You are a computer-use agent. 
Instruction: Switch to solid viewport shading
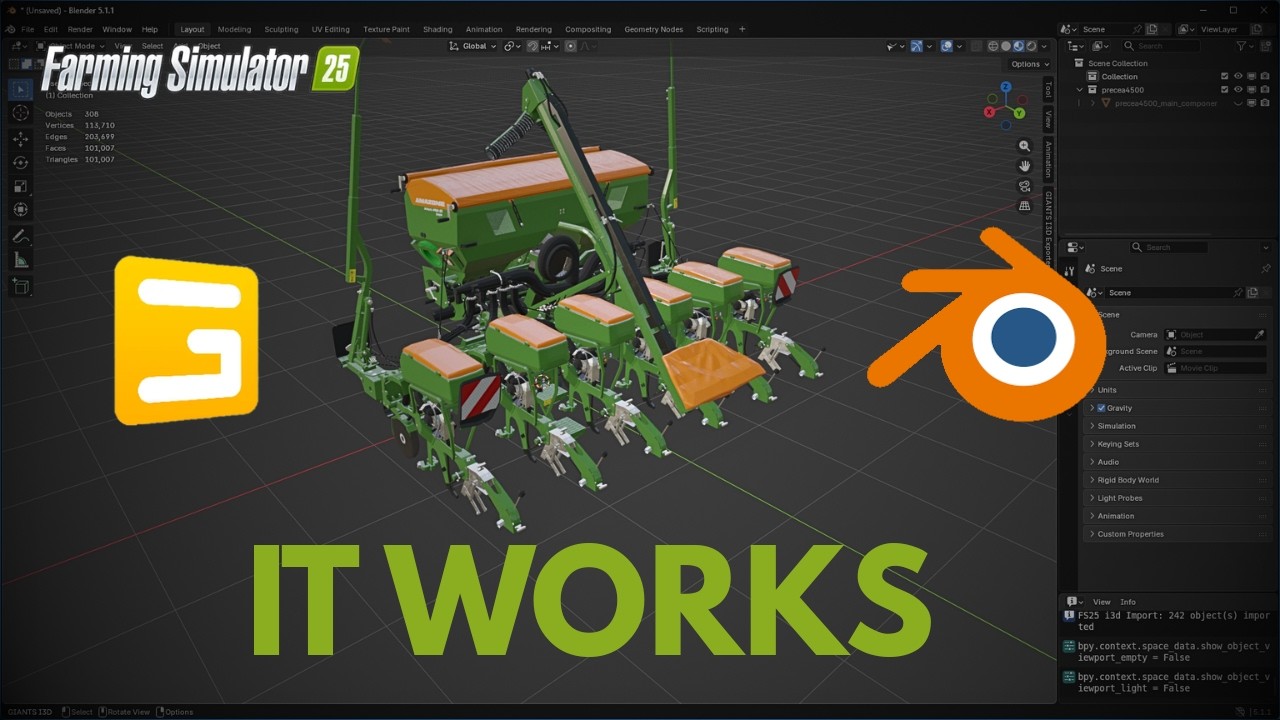[1005, 46]
